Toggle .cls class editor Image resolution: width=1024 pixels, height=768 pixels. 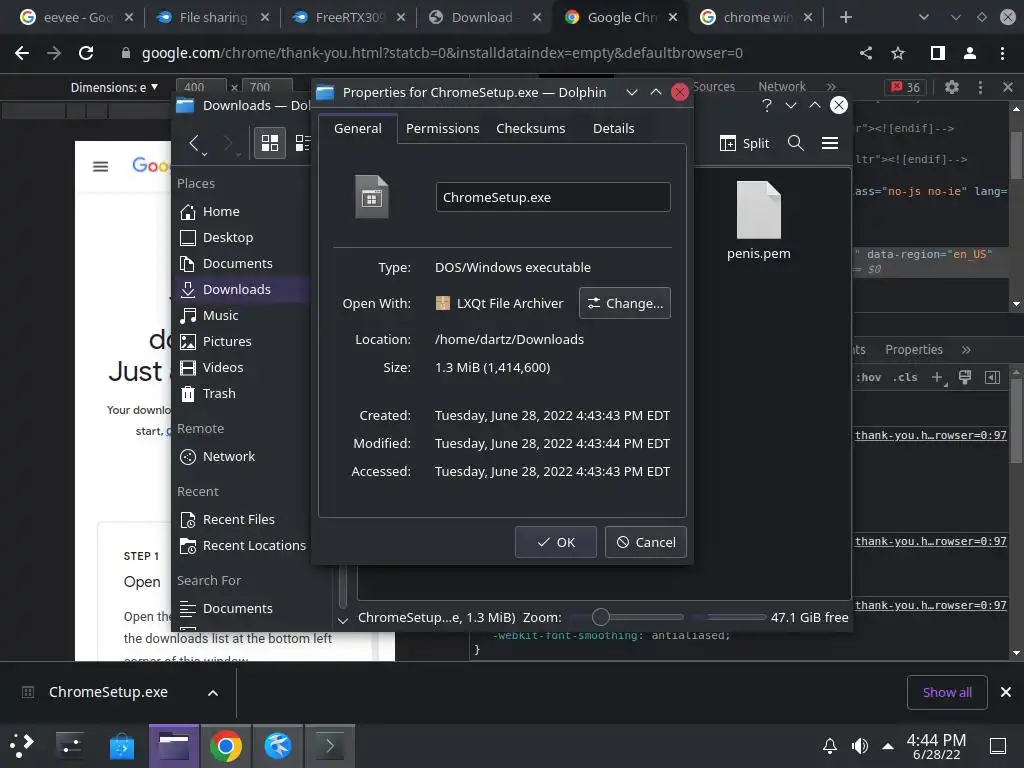[x=905, y=377]
